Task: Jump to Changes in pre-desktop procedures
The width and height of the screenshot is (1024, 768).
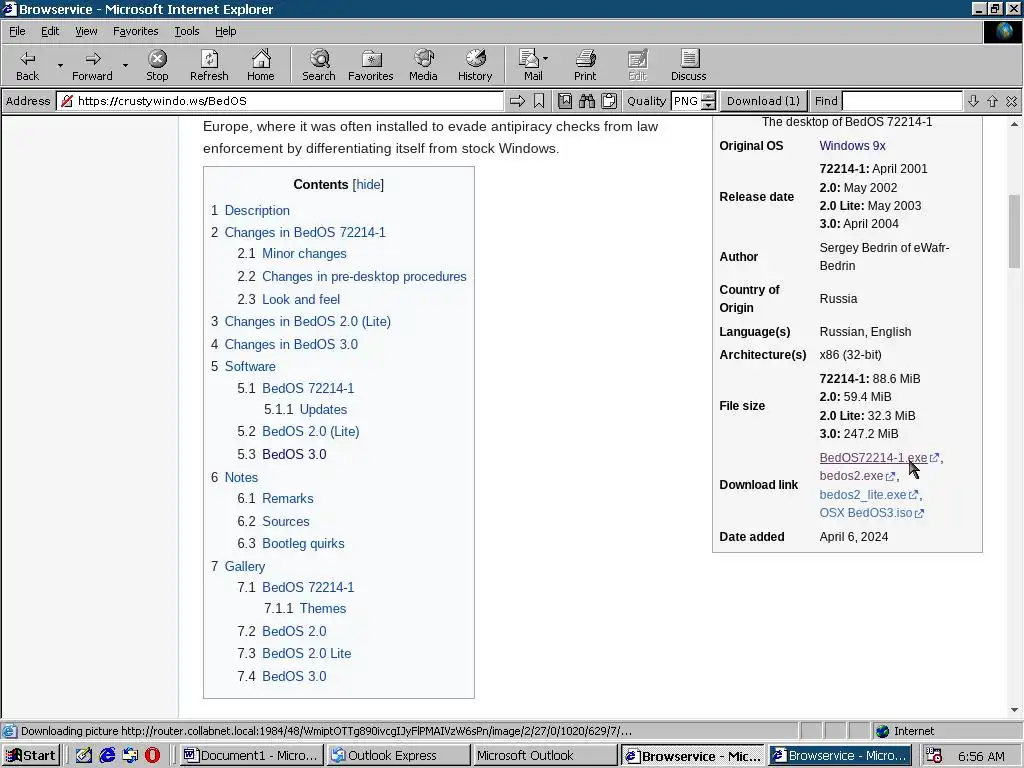Action: tap(364, 276)
